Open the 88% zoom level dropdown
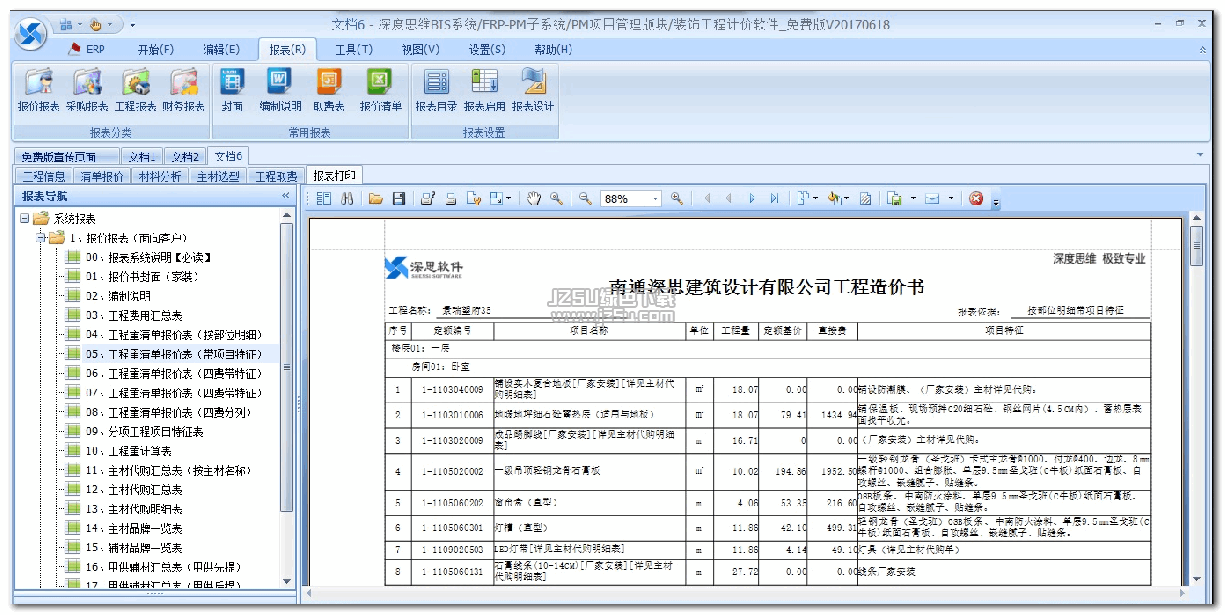 click(x=656, y=199)
